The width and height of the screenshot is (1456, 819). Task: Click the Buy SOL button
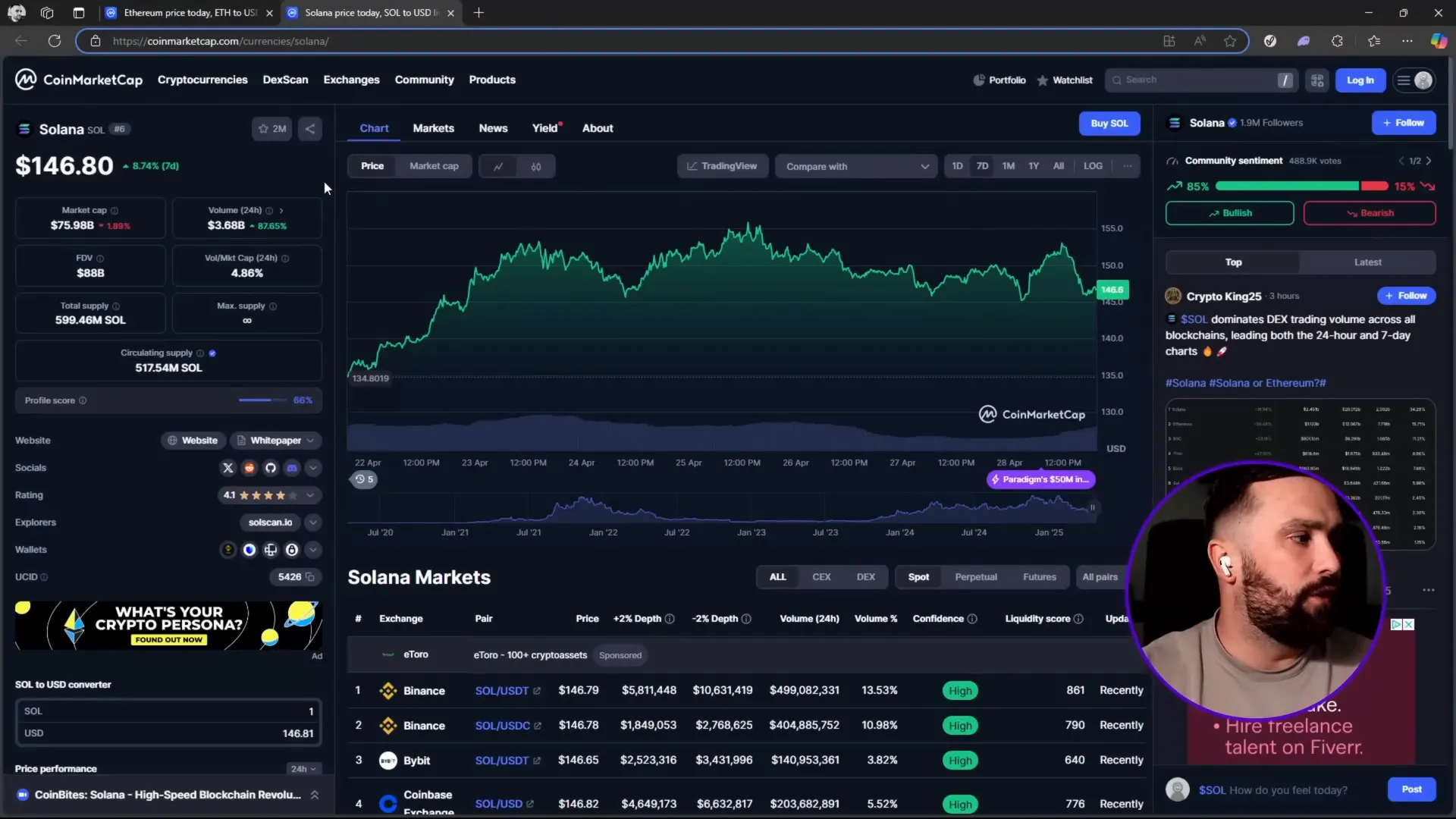pos(1109,124)
